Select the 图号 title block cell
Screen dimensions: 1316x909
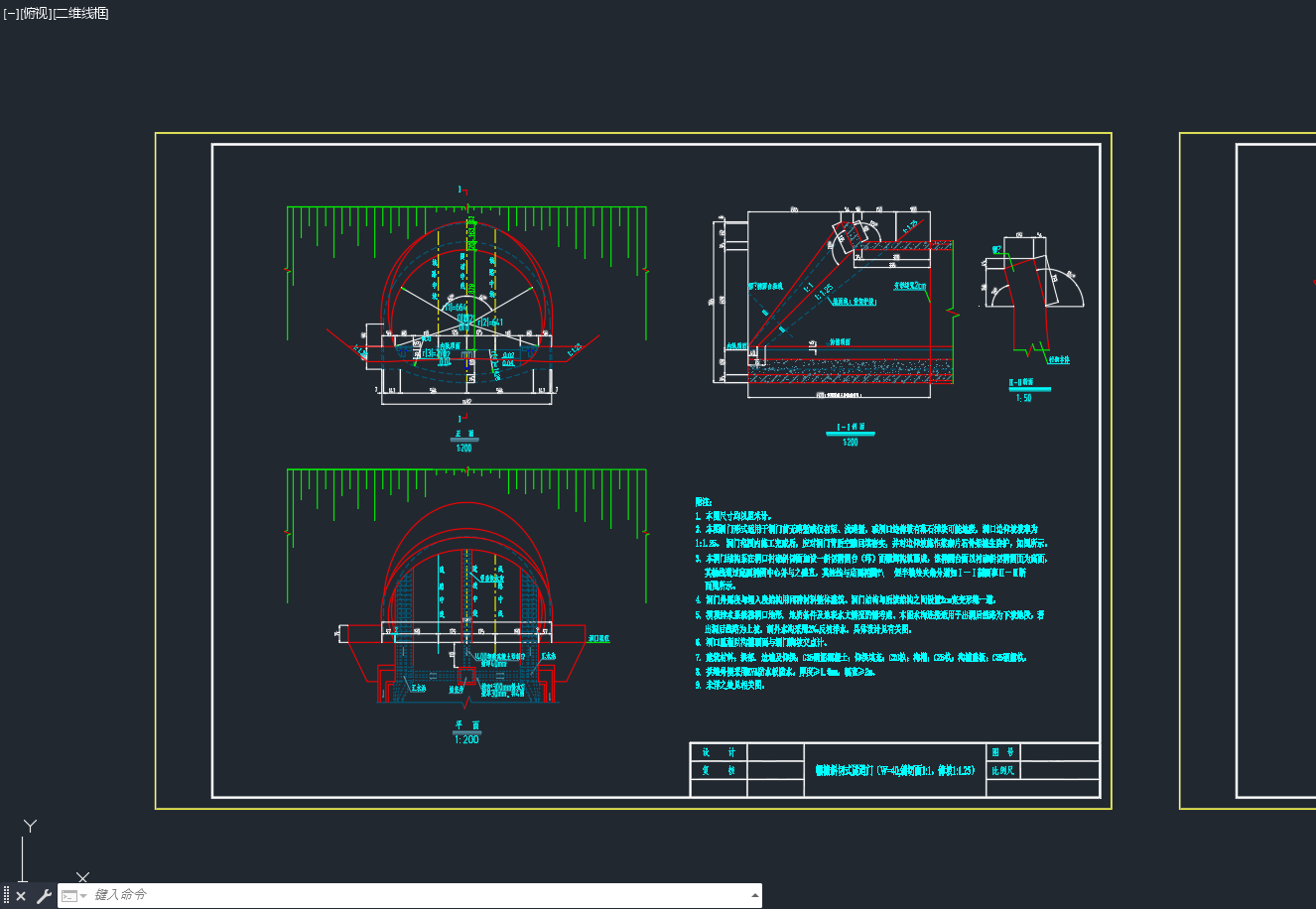[1002, 752]
